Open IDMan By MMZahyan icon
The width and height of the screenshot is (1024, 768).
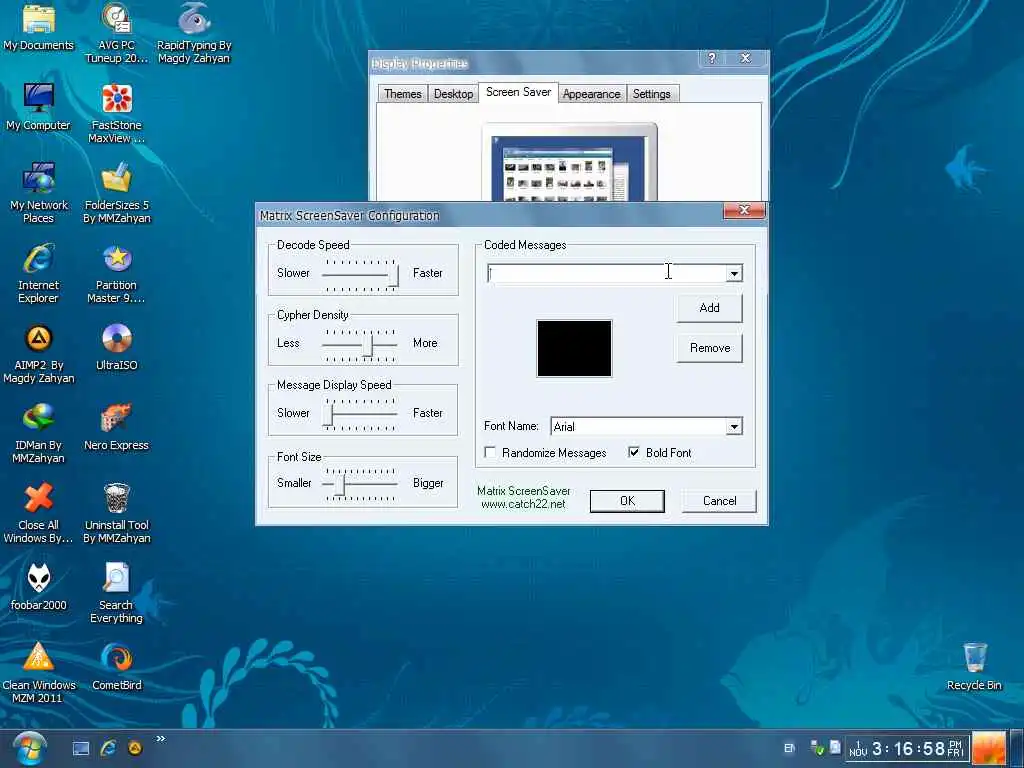(39, 433)
